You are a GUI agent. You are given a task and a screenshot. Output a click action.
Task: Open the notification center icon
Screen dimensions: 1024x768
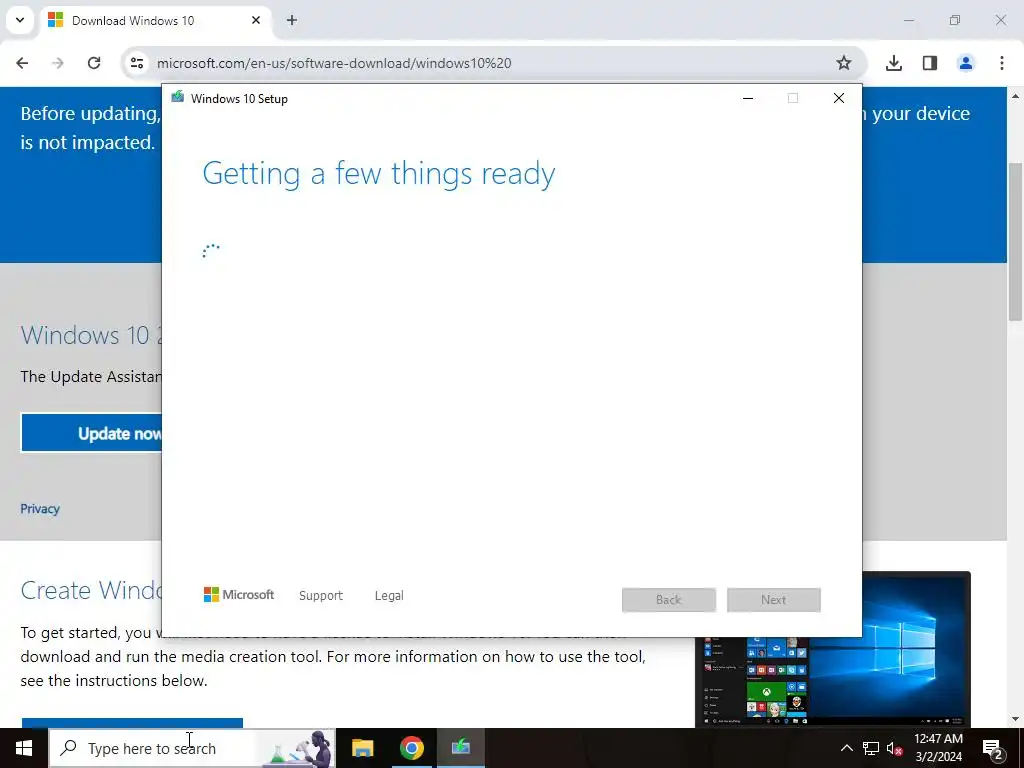993,748
